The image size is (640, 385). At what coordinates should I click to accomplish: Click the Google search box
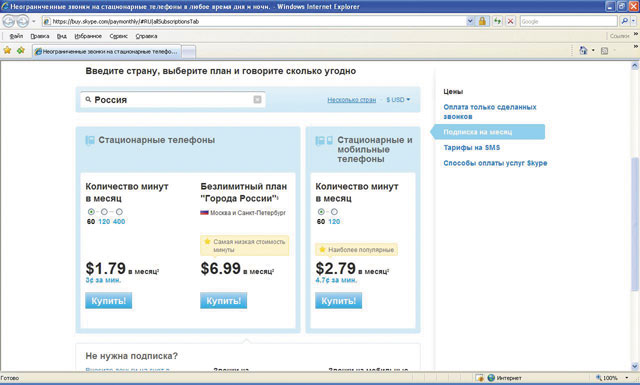click(x=568, y=21)
